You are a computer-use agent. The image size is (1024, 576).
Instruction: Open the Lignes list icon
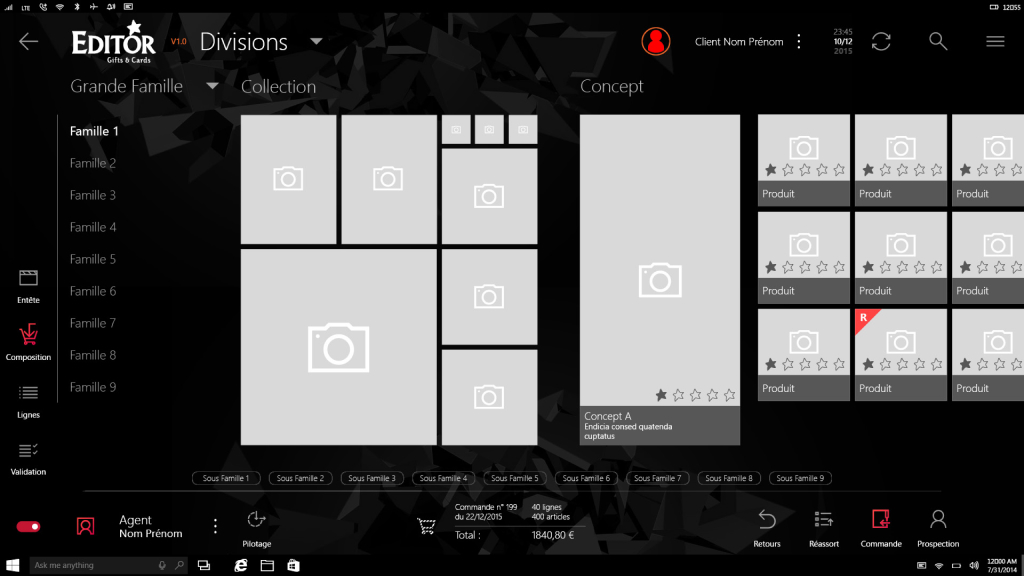tap(28, 393)
